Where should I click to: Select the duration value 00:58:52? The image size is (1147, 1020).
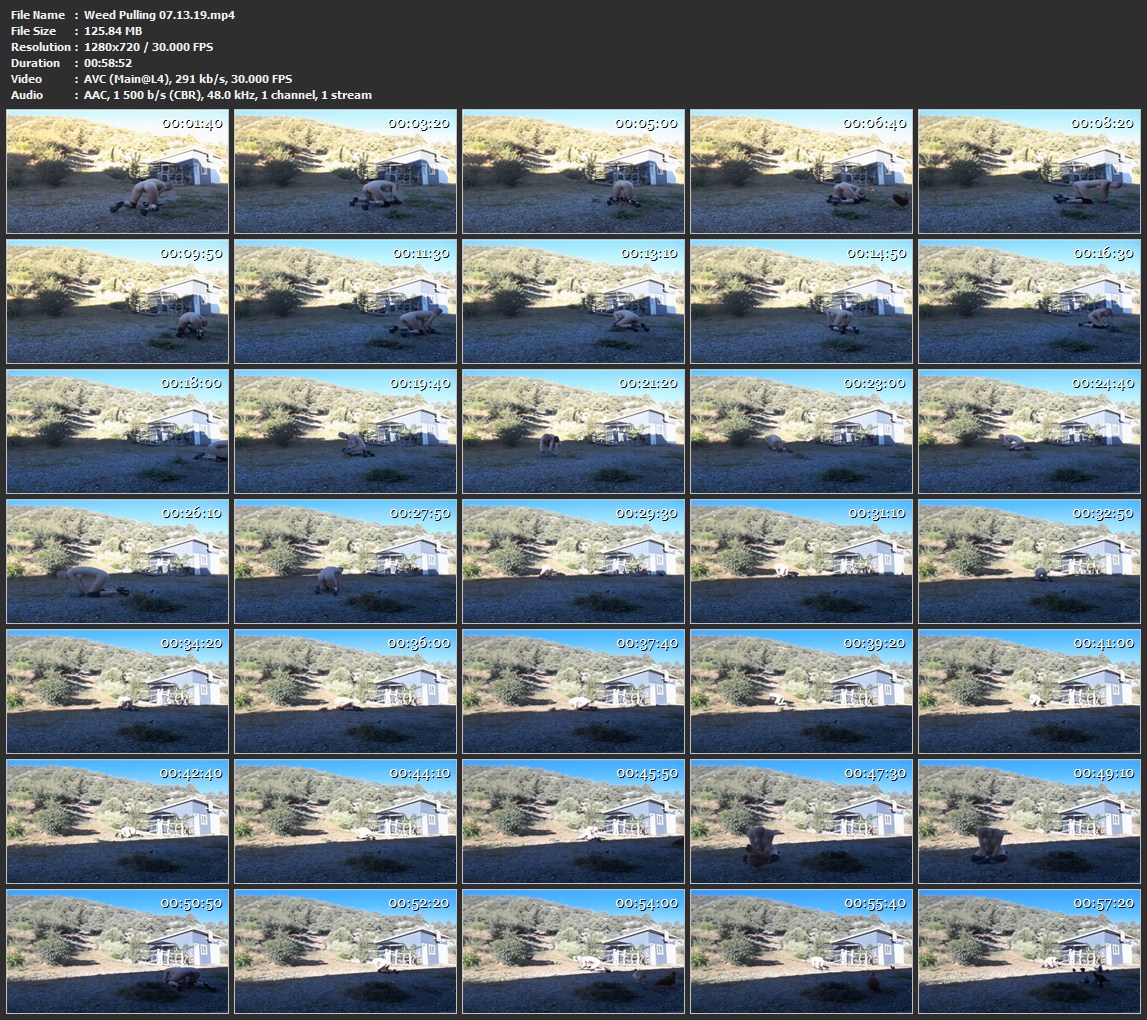pyautogui.click(x=108, y=63)
